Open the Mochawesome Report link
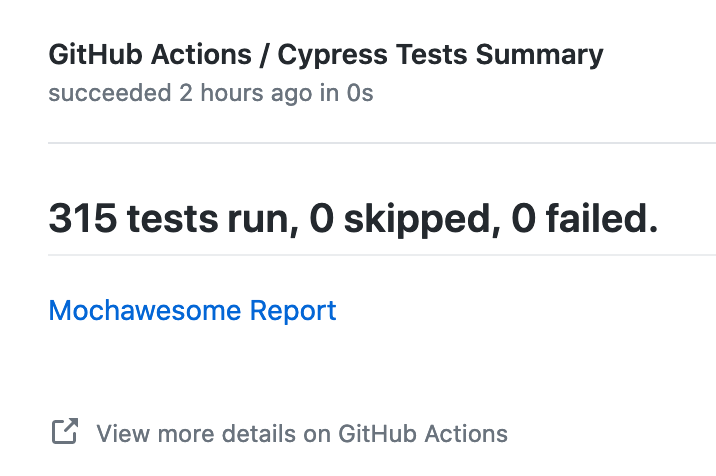 192,311
